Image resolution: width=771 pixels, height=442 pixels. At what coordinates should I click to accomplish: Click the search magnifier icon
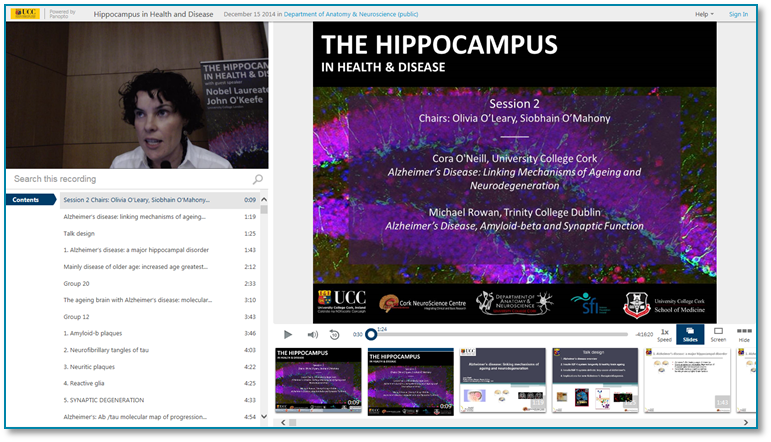(x=258, y=179)
